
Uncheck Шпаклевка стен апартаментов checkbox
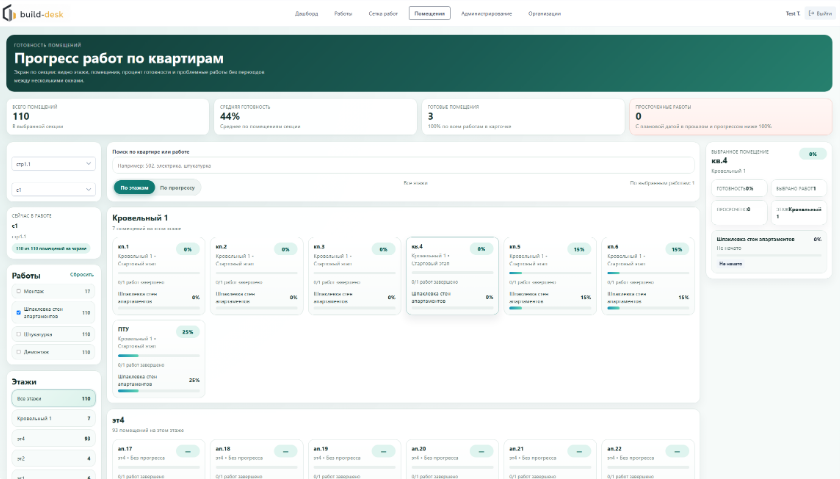19,312
